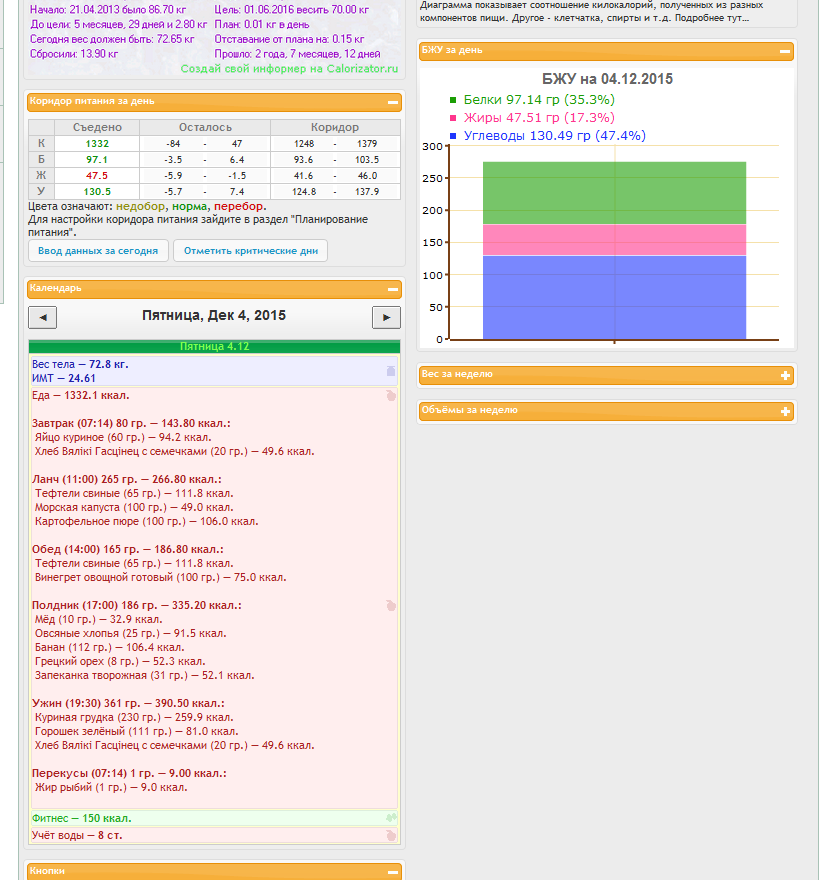Collapse the Календарь panel
The image size is (829, 880).
click(x=393, y=290)
